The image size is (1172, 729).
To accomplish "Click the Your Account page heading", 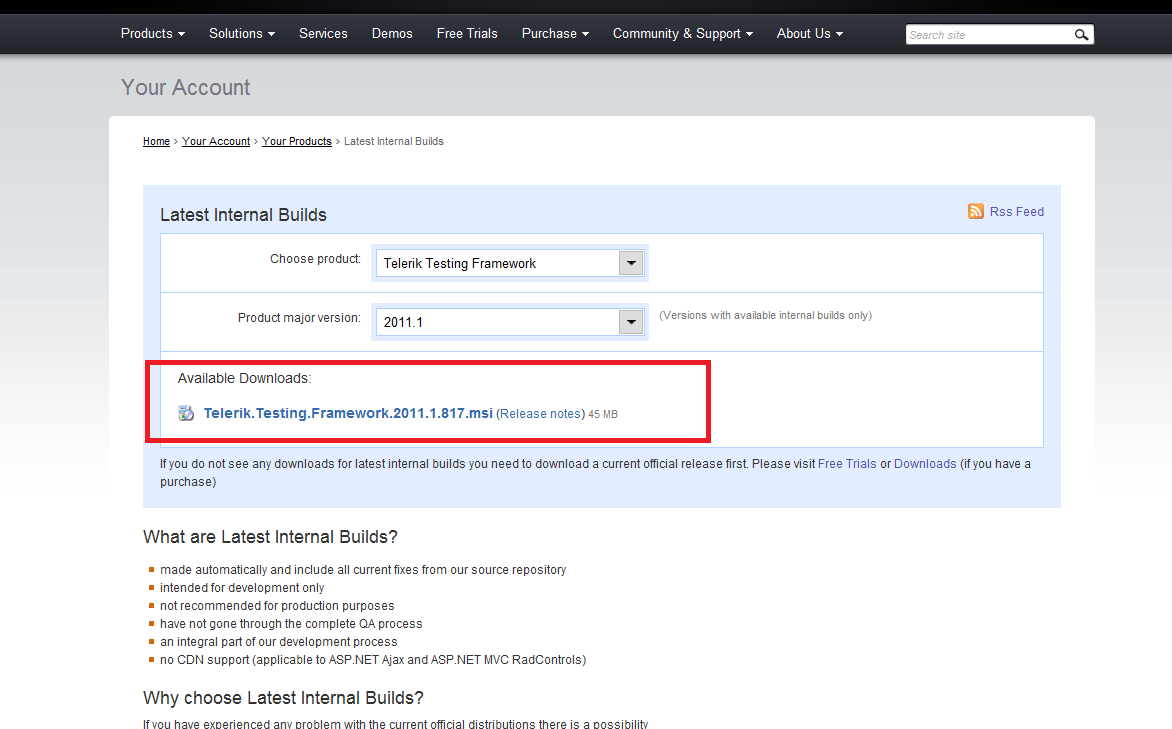I will click(185, 87).
